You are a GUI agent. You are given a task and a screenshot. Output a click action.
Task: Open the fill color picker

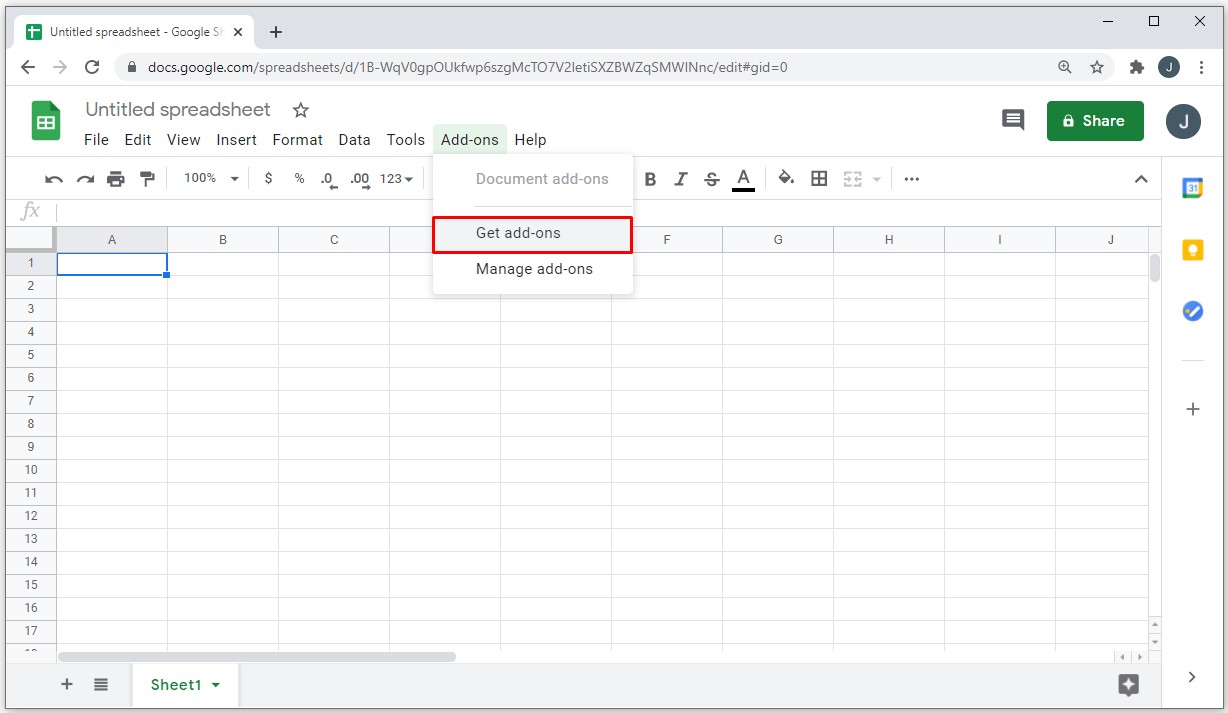point(786,179)
